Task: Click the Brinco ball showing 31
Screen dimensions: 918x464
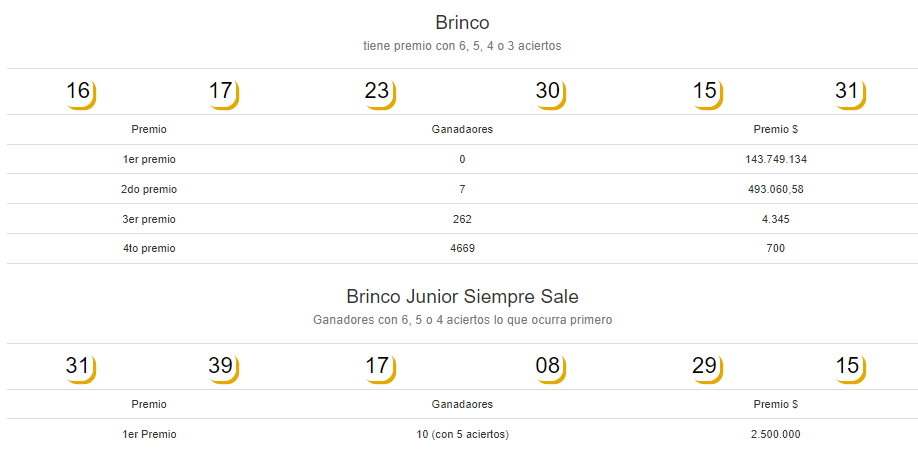Action: point(850,93)
